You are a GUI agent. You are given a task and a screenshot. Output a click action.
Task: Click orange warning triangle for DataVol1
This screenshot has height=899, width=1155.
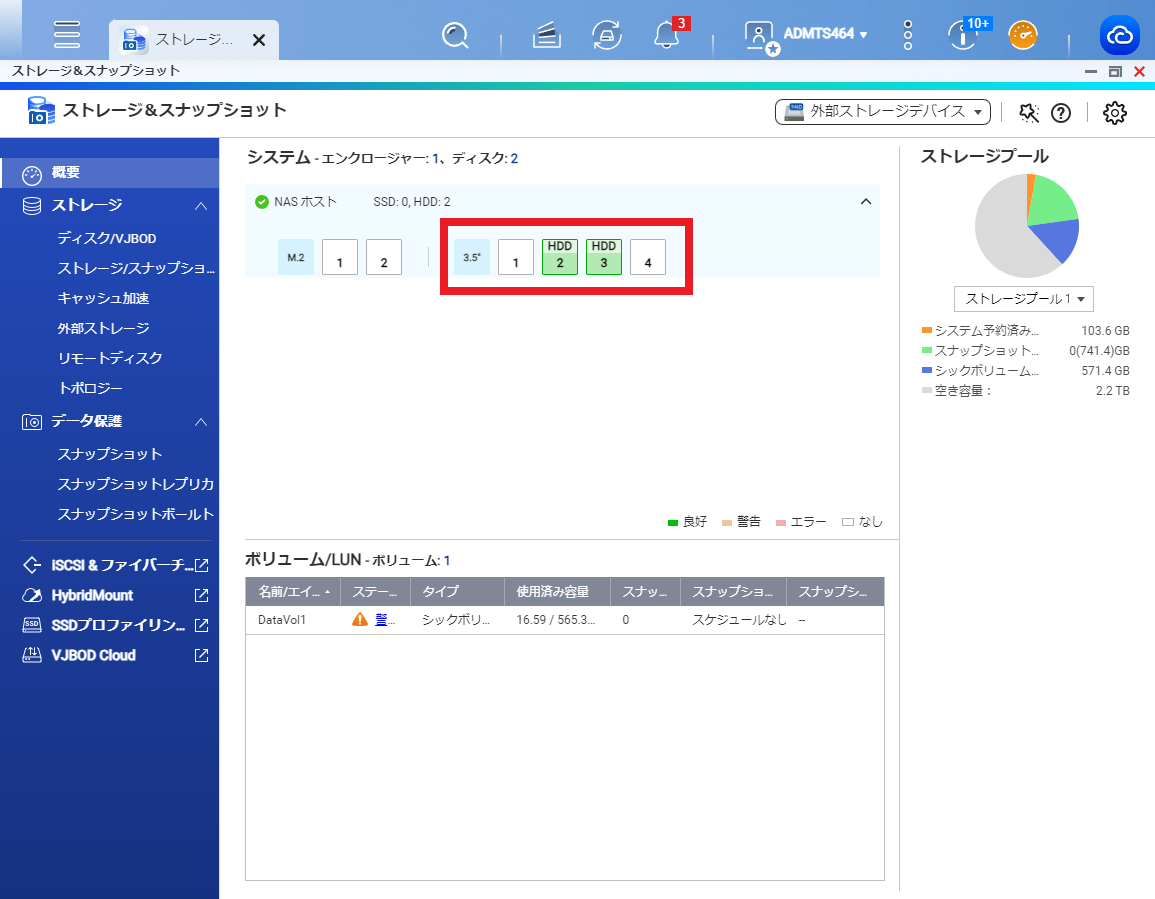click(359, 620)
